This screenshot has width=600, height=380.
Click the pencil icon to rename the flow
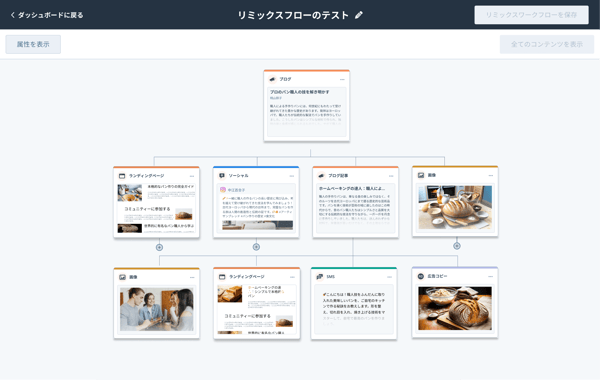359,15
